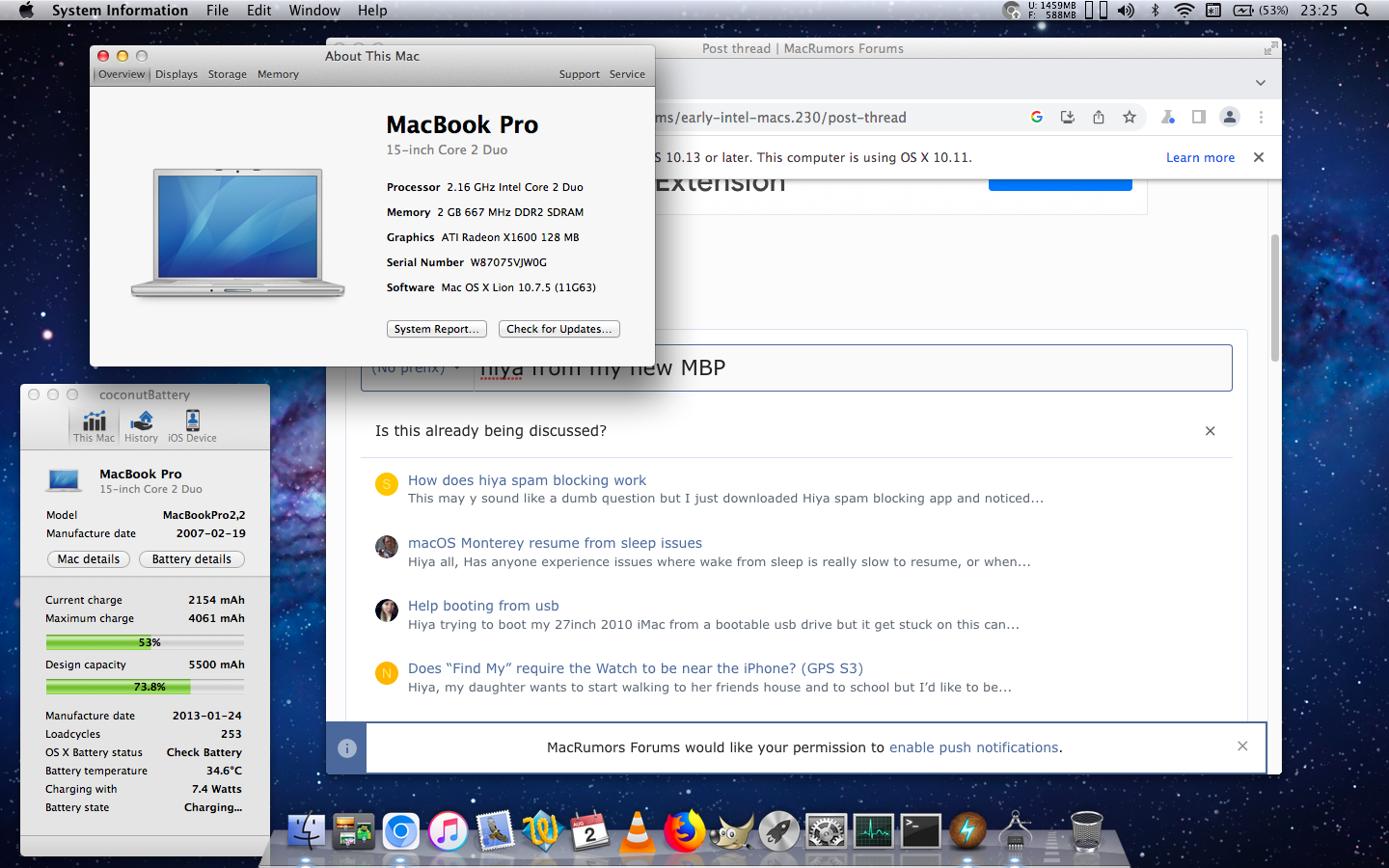Click the 53% charge progress bar
1389x868 pixels.
[145, 642]
